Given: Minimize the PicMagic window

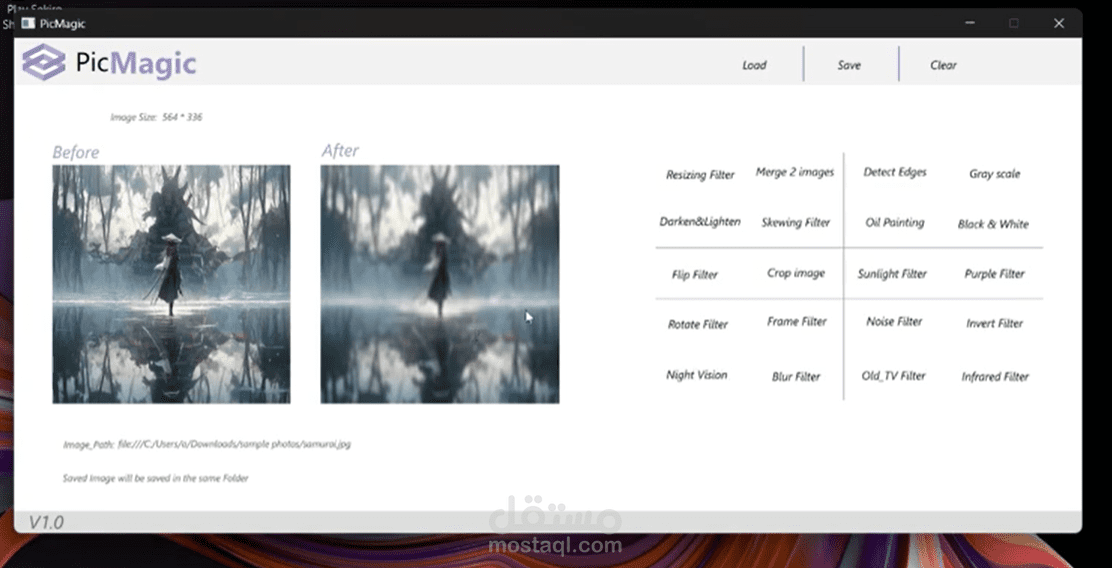Looking at the screenshot, I should 969,23.
